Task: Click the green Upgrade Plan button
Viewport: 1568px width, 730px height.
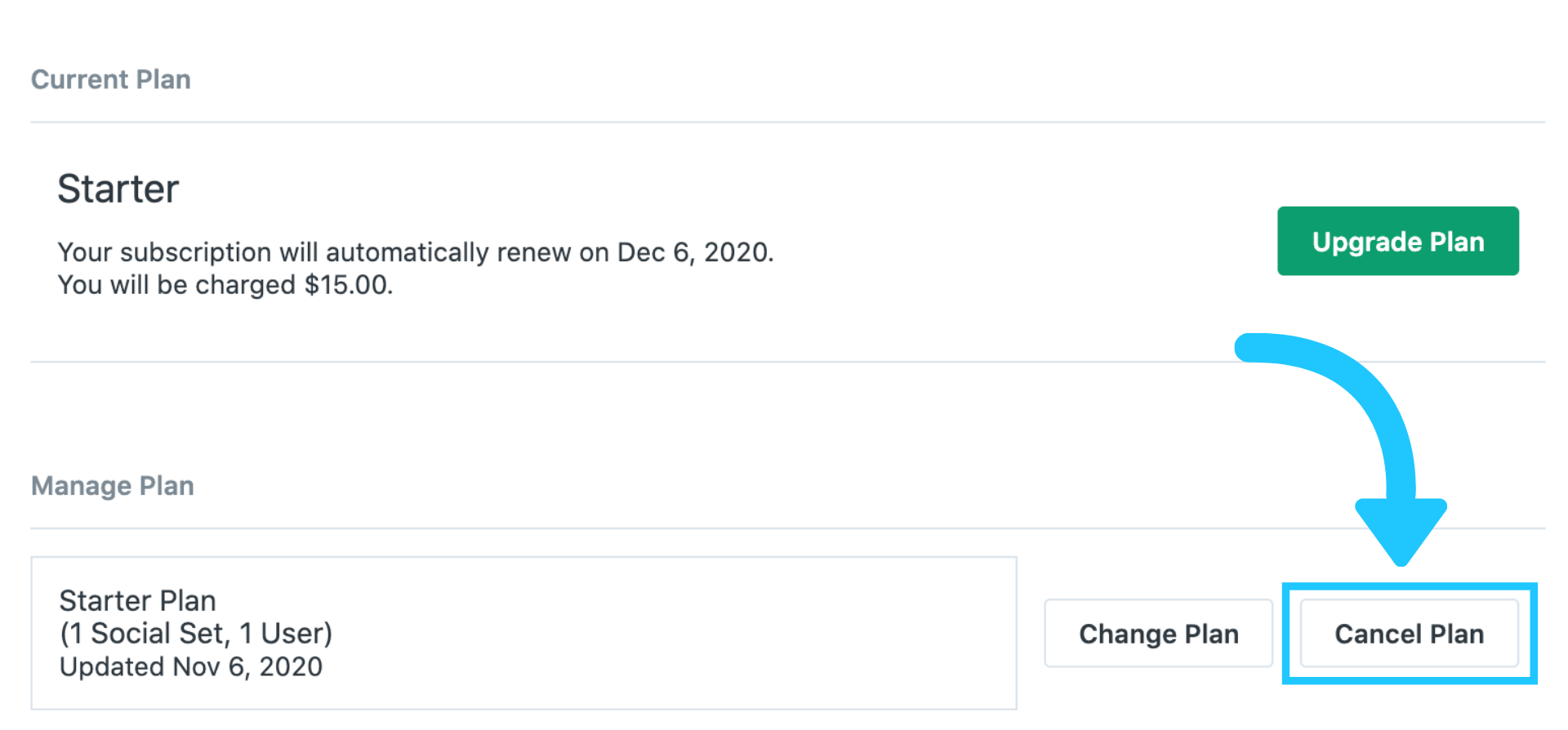Action: 1397,242
